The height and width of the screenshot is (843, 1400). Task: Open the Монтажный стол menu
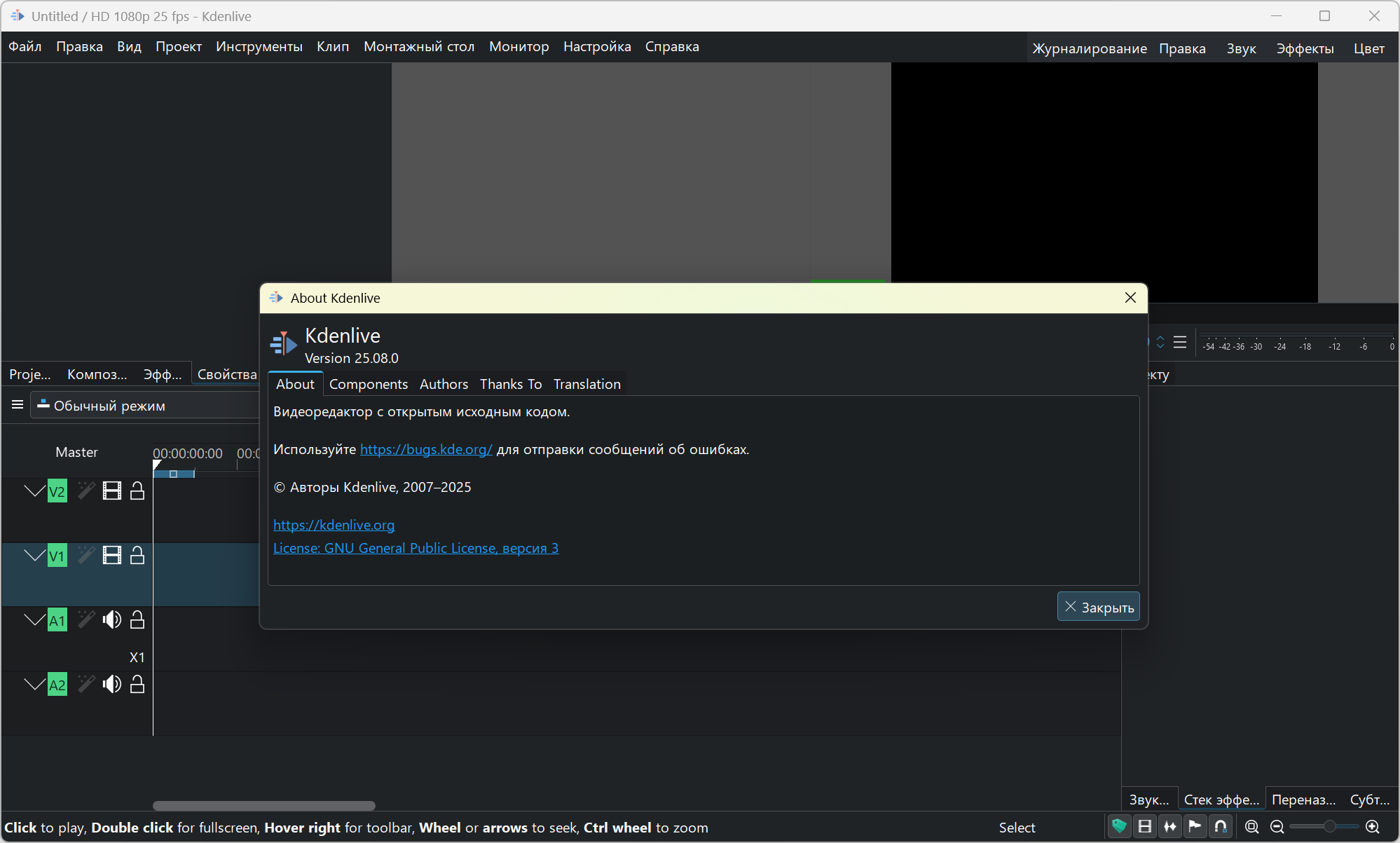tap(419, 46)
